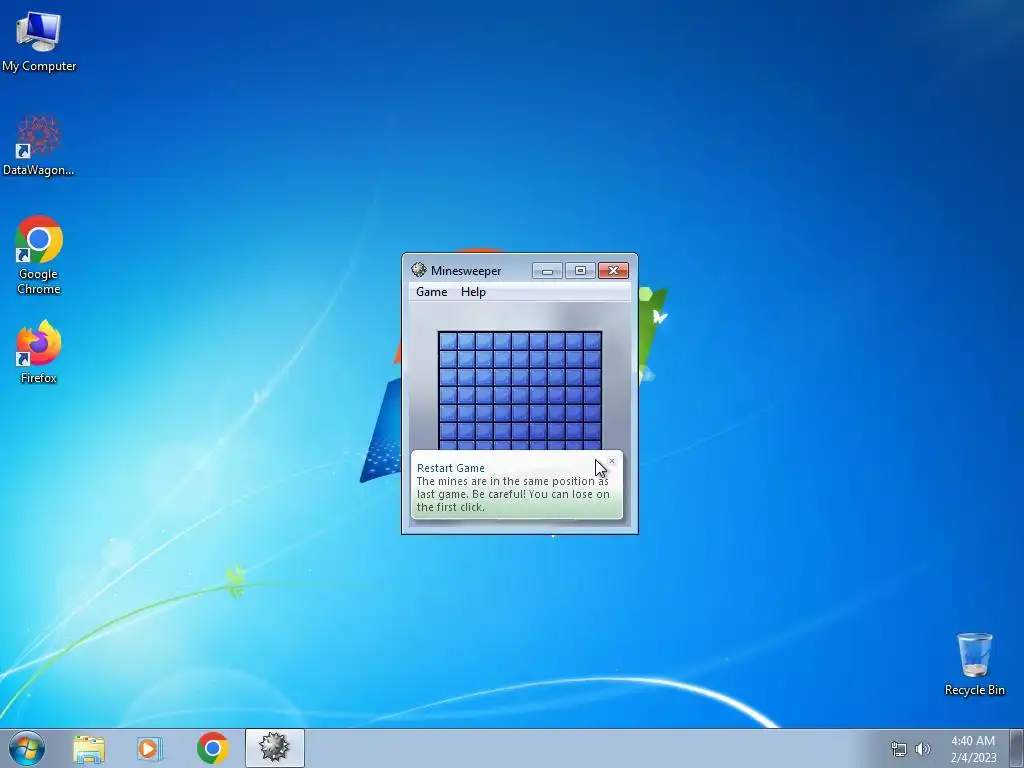
Task: Maximize the Minesweeper window
Action: click(x=580, y=270)
